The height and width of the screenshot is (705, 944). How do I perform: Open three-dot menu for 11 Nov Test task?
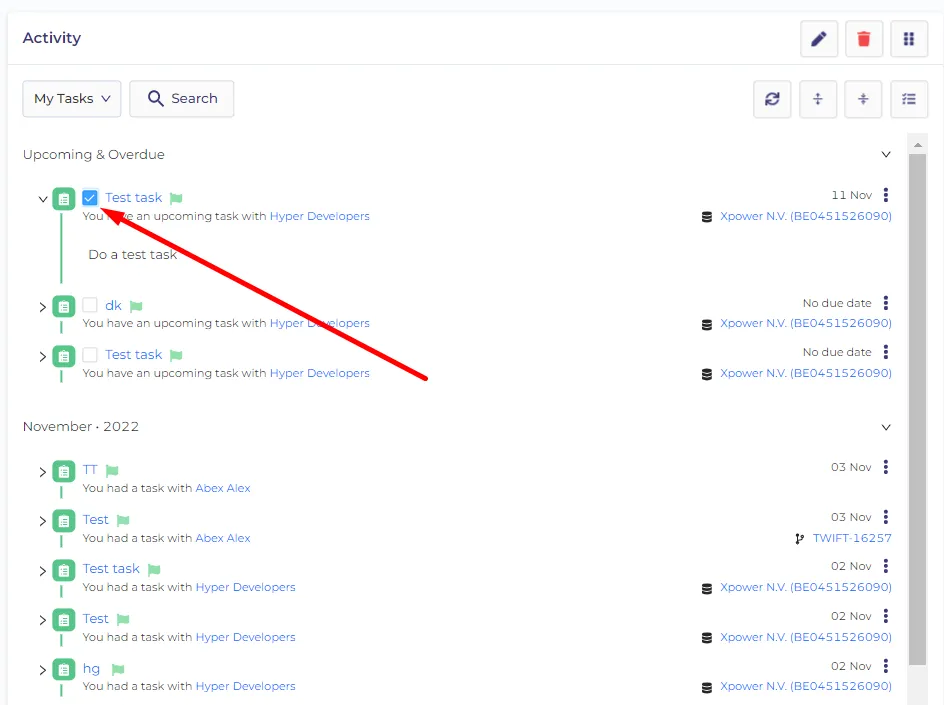[886, 195]
